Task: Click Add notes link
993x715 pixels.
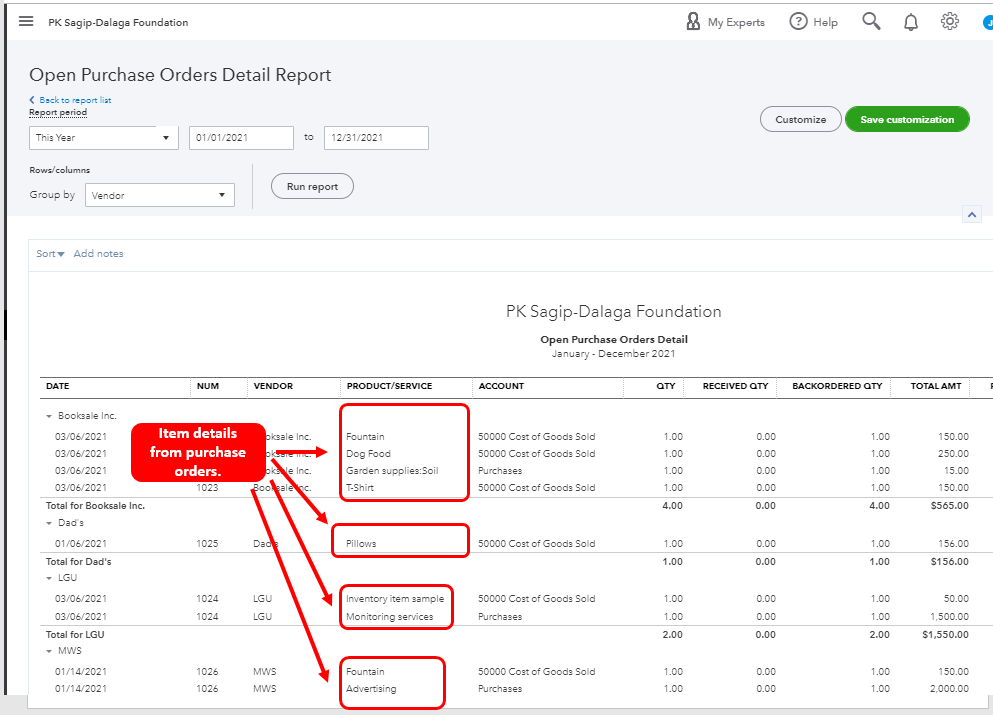Action: pos(98,254)
